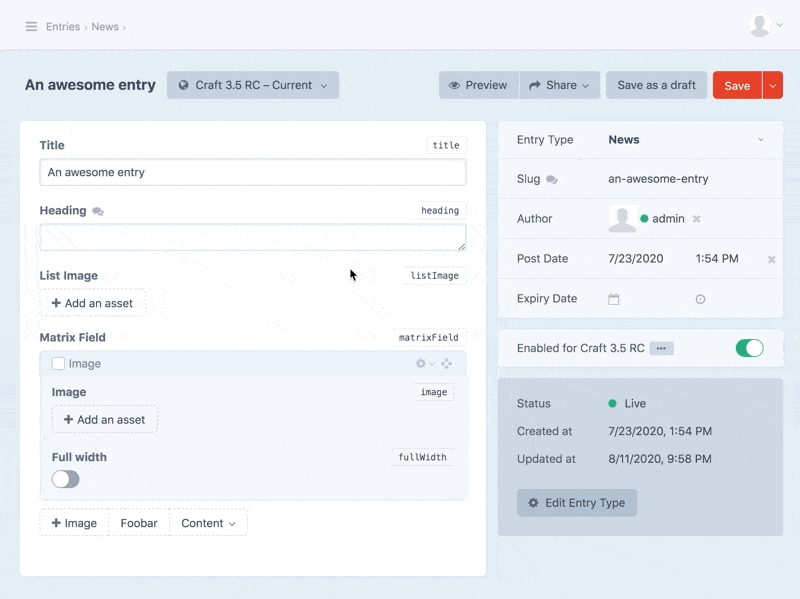Open the Craft 3.5 RC – Current revision dropdown

[x=253, y=85]
